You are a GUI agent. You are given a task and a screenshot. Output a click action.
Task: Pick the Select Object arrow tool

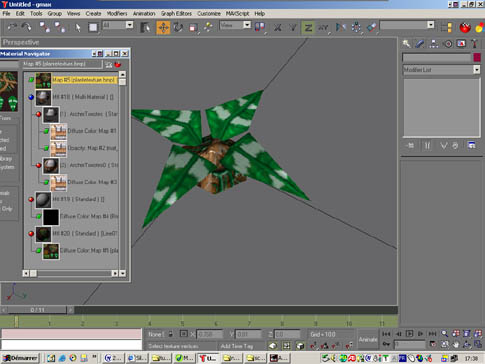pyautogui.click(x=78, y=27)
